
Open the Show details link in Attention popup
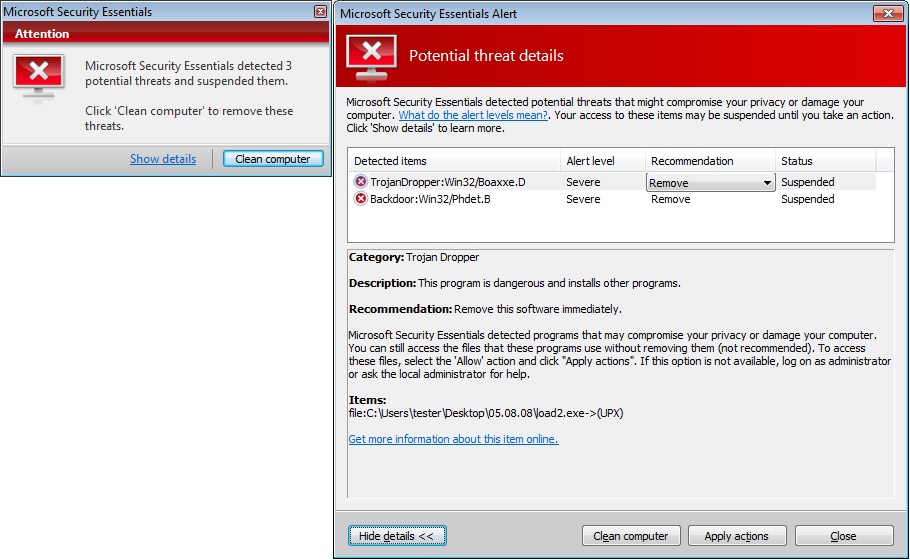click(x=163, y=158)
